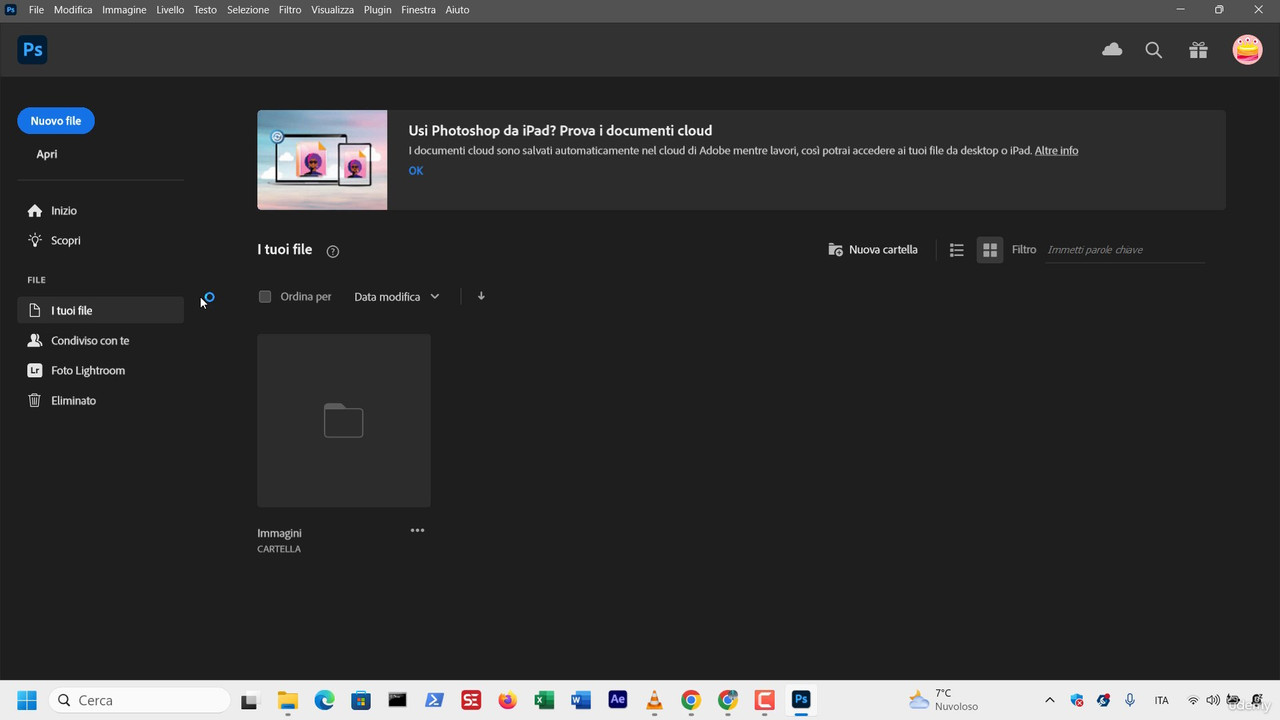Open Task View on the taskbar
Image resolution: width=1280 pixels, height=720 pixels.
pyautogui.click(x=249, y=700)
